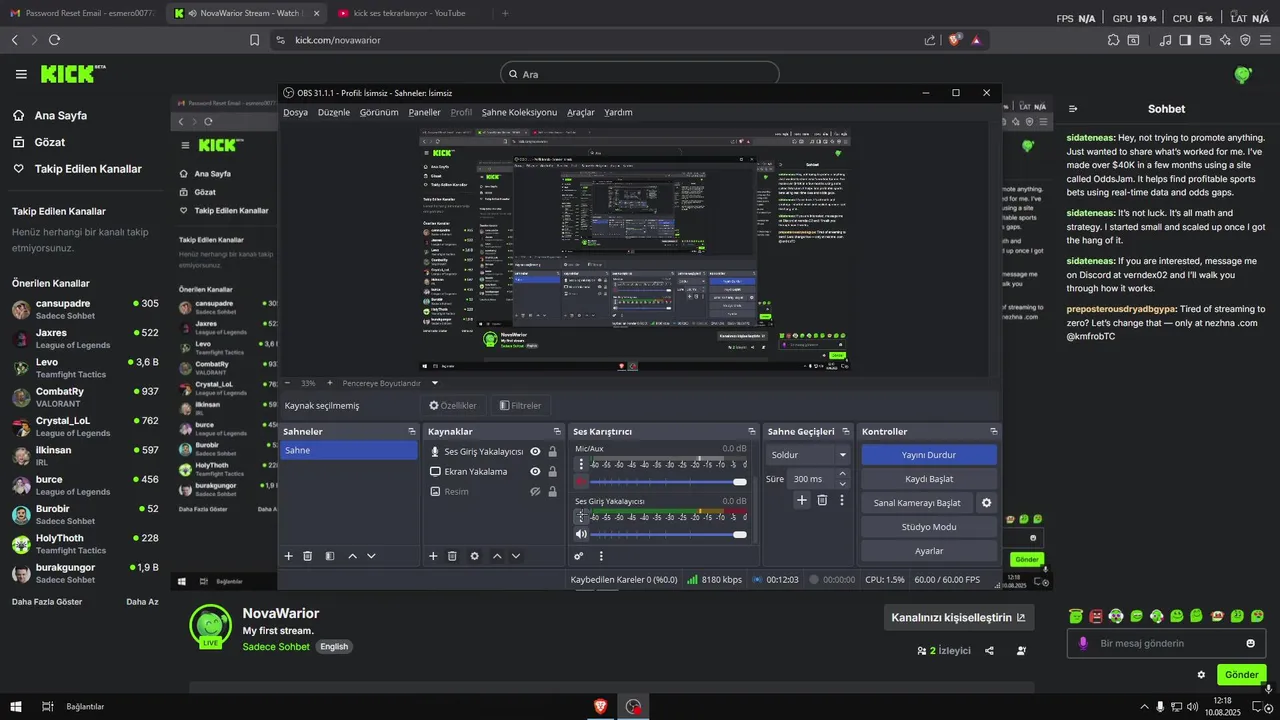This screenshot has width=1280, height=720.
Task: Click trash icon in Sahneler panel
Action: pos(308,556)
